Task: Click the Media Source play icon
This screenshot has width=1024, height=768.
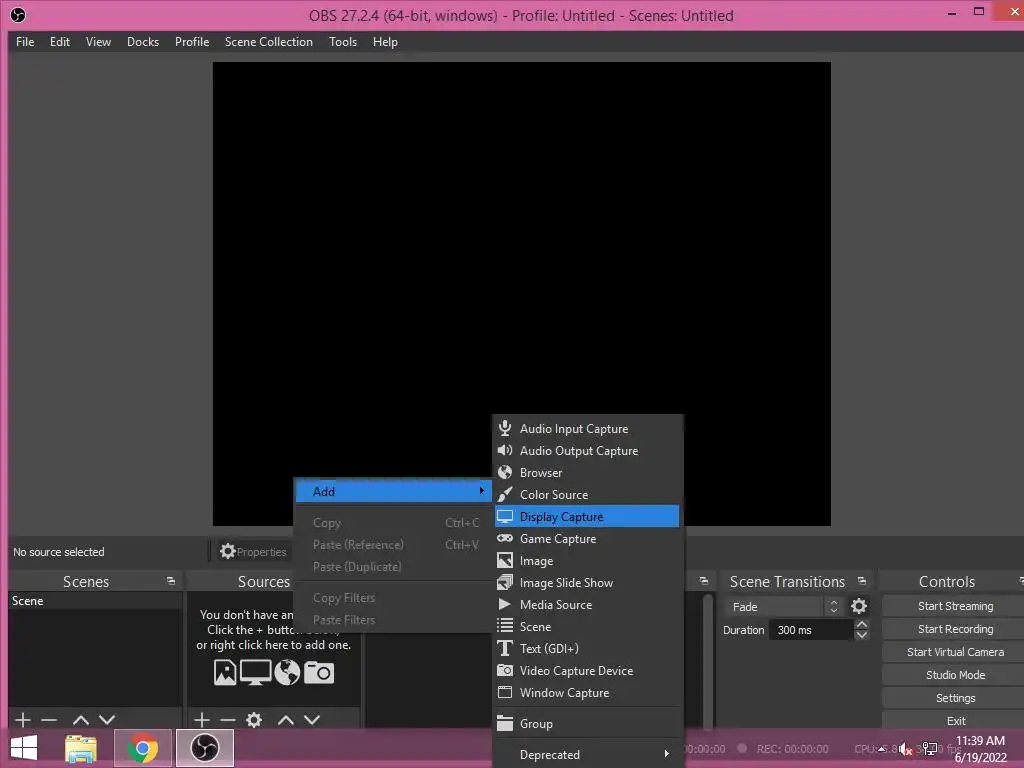Action: 505,604
